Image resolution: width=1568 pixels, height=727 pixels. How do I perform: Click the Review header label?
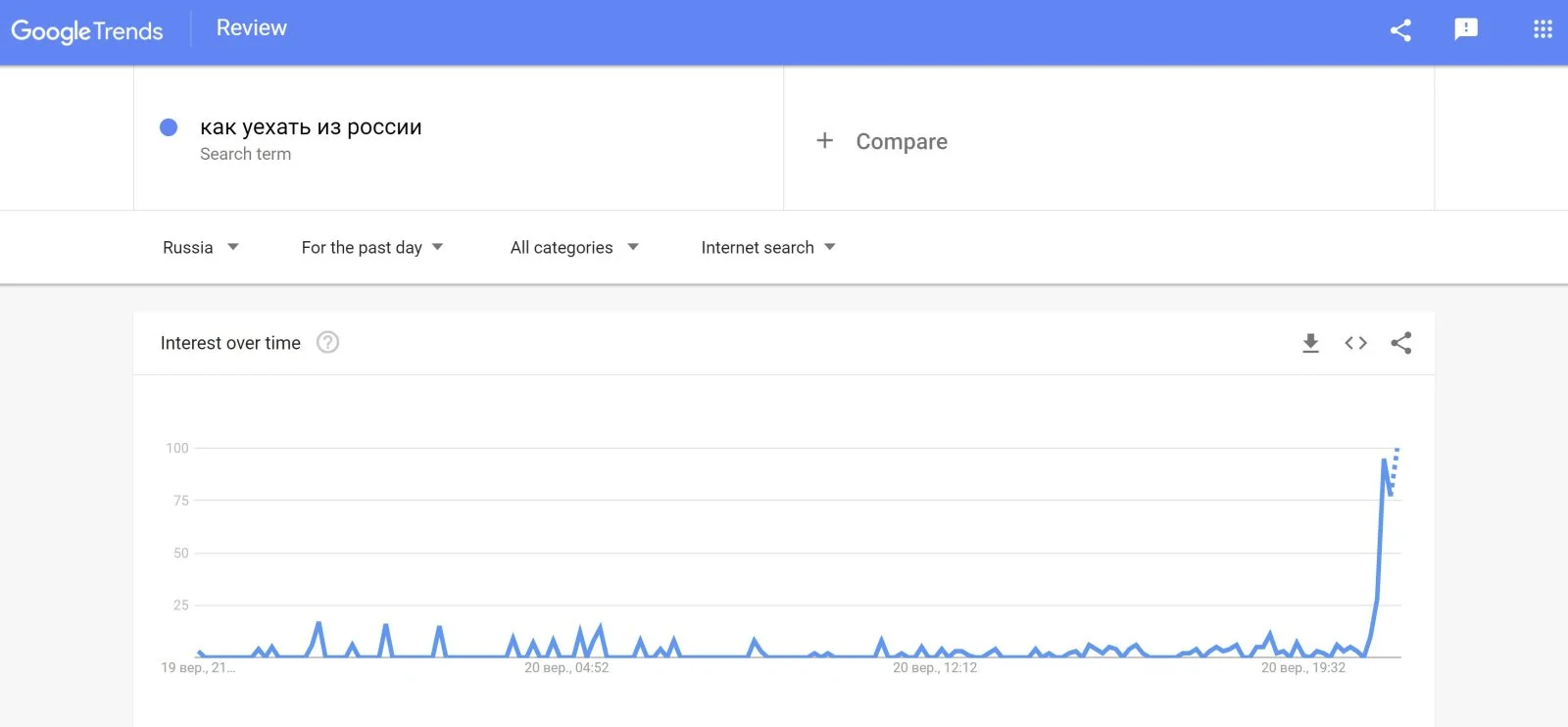[252, 28]
